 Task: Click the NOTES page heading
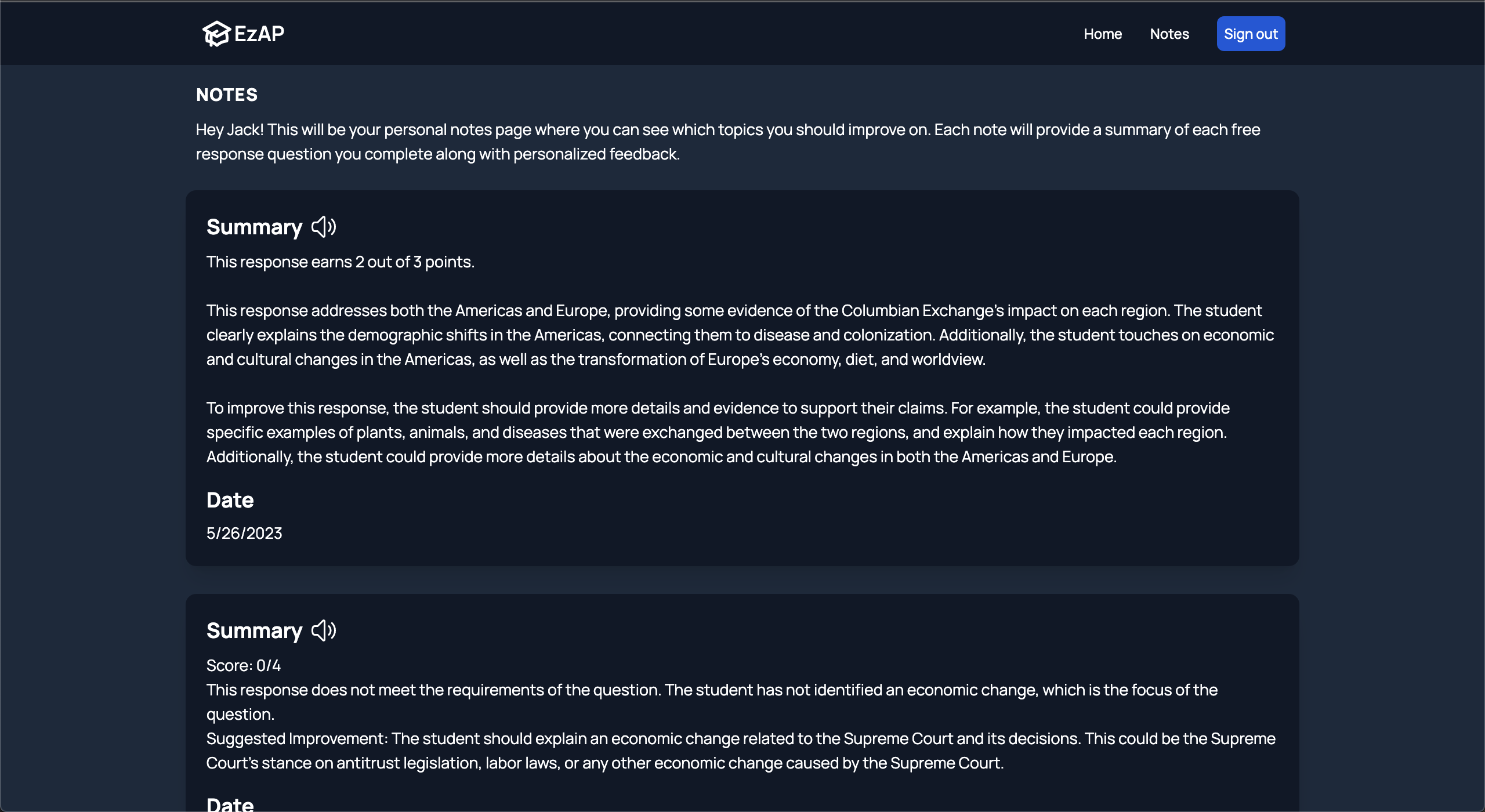click(227, 95)
